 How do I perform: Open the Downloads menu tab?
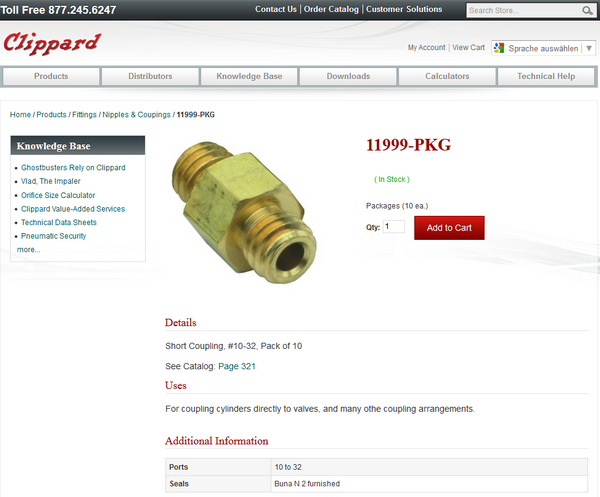click(348, 76)
